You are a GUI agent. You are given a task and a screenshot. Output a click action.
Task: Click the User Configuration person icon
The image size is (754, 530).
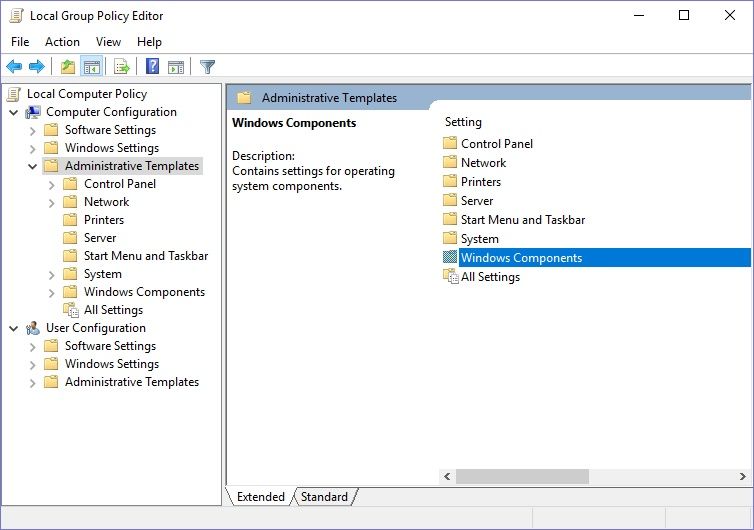(33, 328)
